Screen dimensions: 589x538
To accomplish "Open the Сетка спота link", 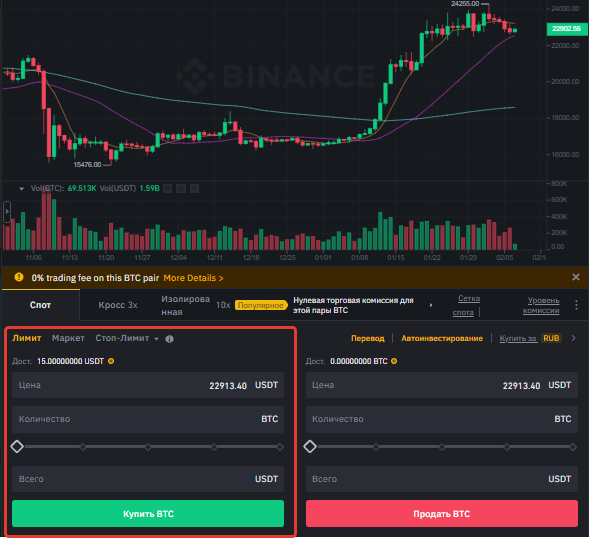I will tap(466, 305).
